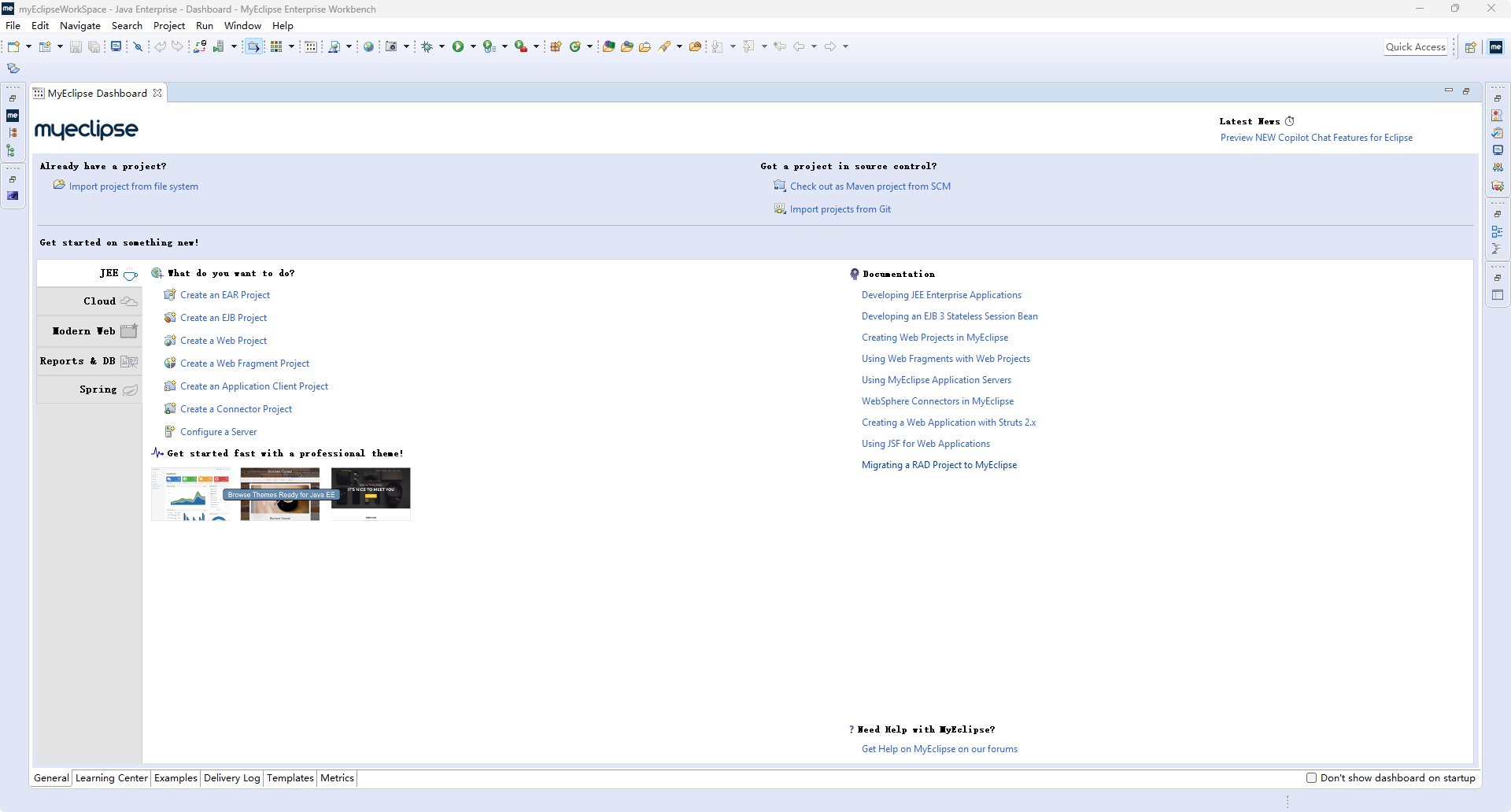
Task: Click Create a Web Project link
Action: pyautogui.click(x=224, y=341)
